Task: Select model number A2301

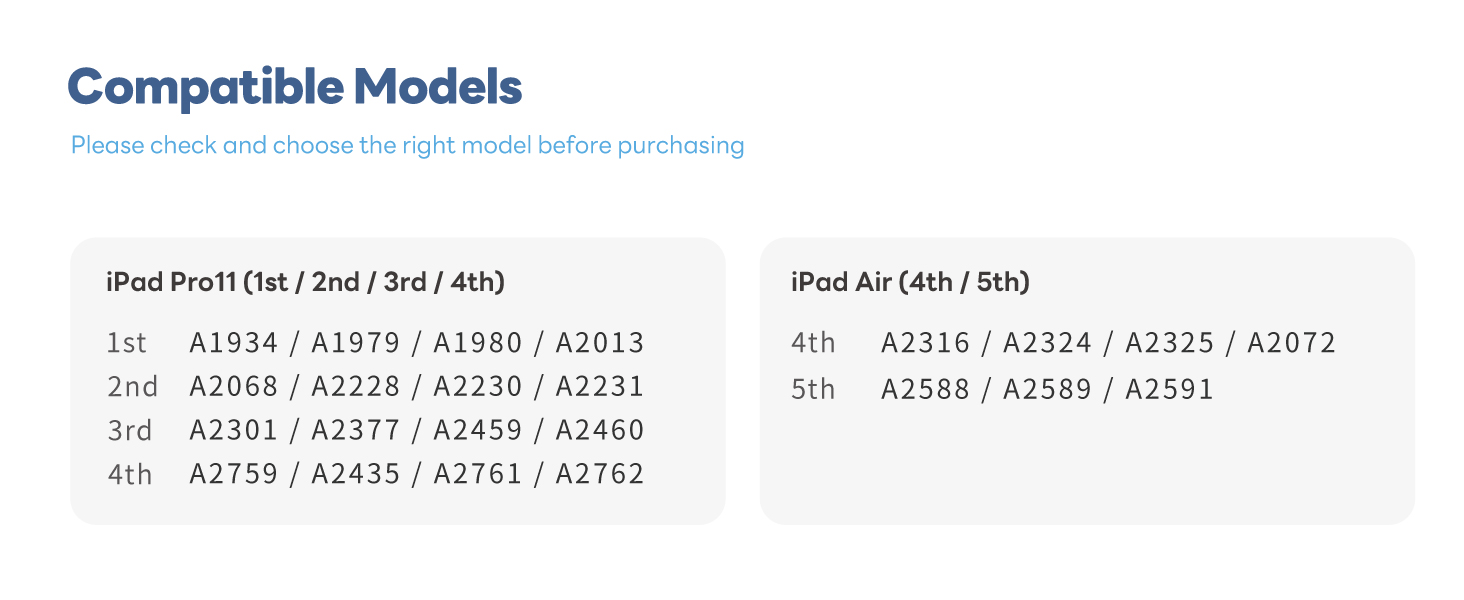Action: pos(234,430)
